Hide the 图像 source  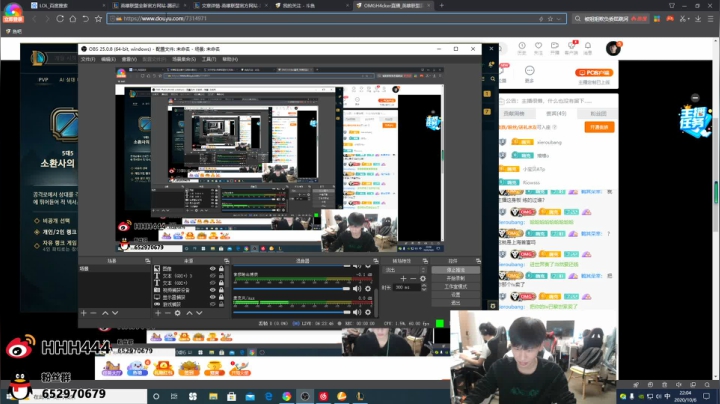click(x=213, y=269)
